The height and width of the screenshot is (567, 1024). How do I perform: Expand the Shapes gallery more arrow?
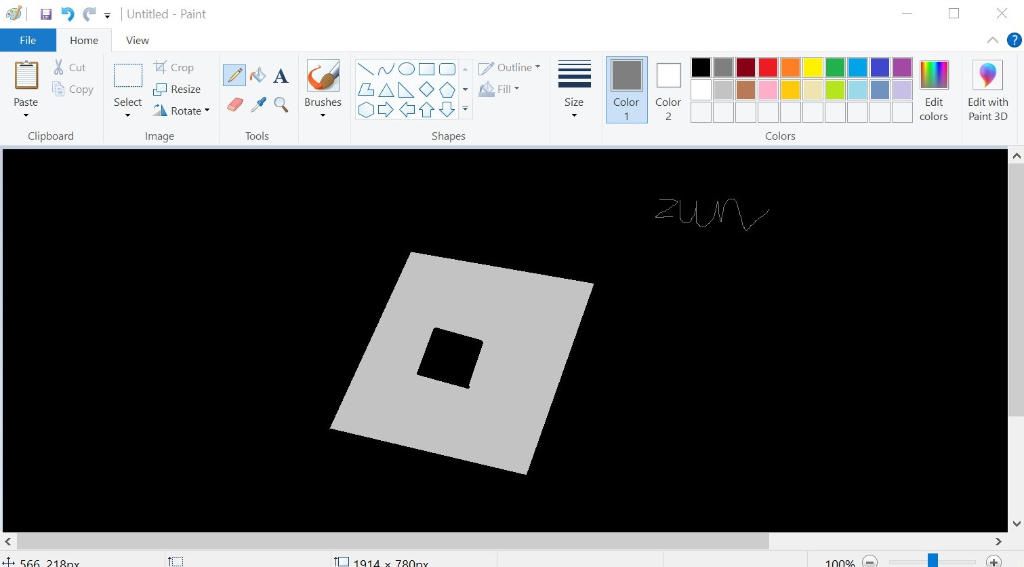coord(465,109)
